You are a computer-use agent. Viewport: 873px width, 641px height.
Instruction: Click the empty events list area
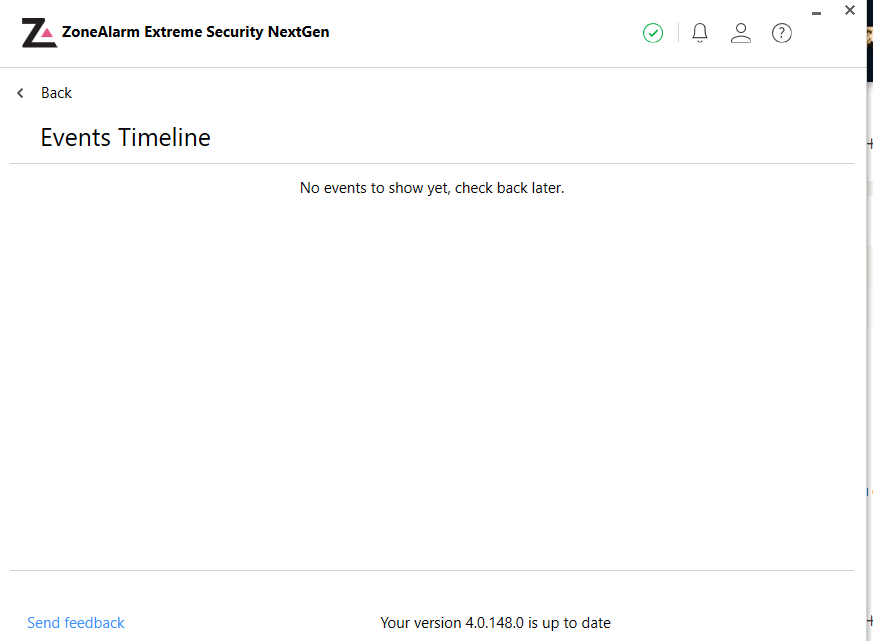(432, 380)
